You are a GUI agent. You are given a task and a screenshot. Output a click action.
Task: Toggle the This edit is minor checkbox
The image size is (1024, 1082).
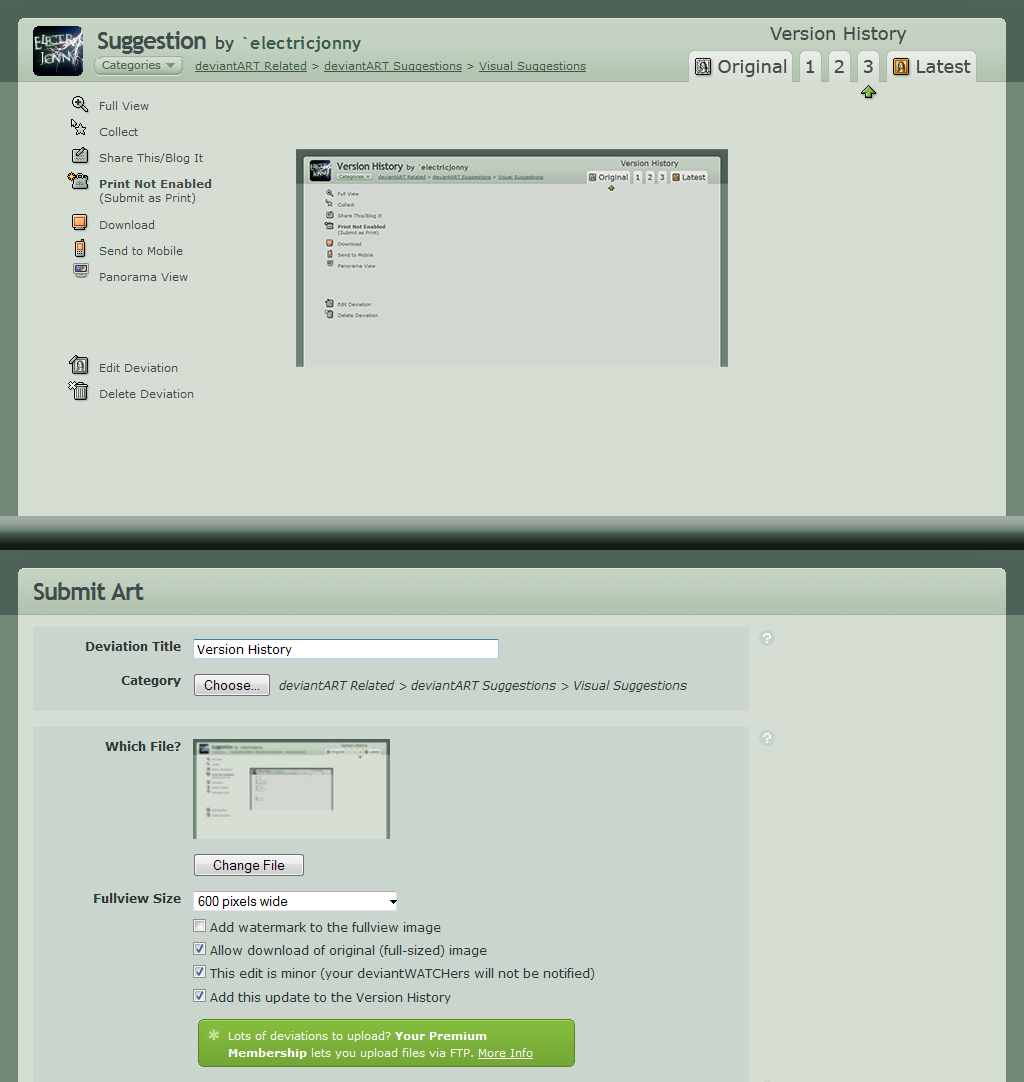[x=199, y=972]
